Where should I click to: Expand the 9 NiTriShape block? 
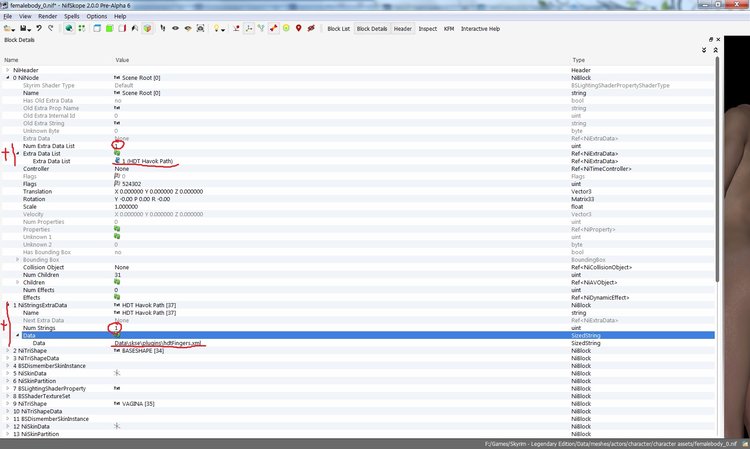point(8,404)
